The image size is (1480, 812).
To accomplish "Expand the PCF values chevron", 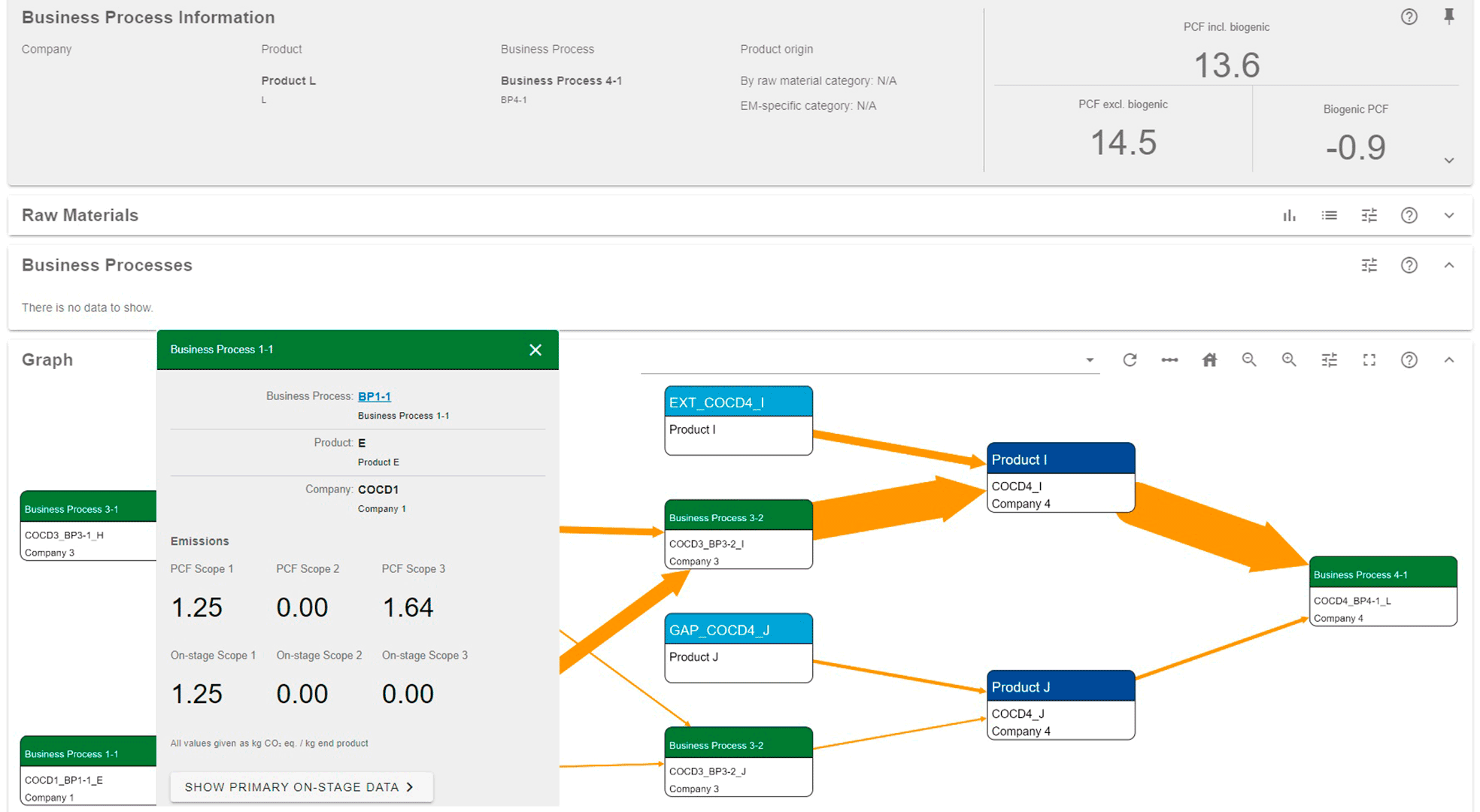I will (x=1449, y=160).
